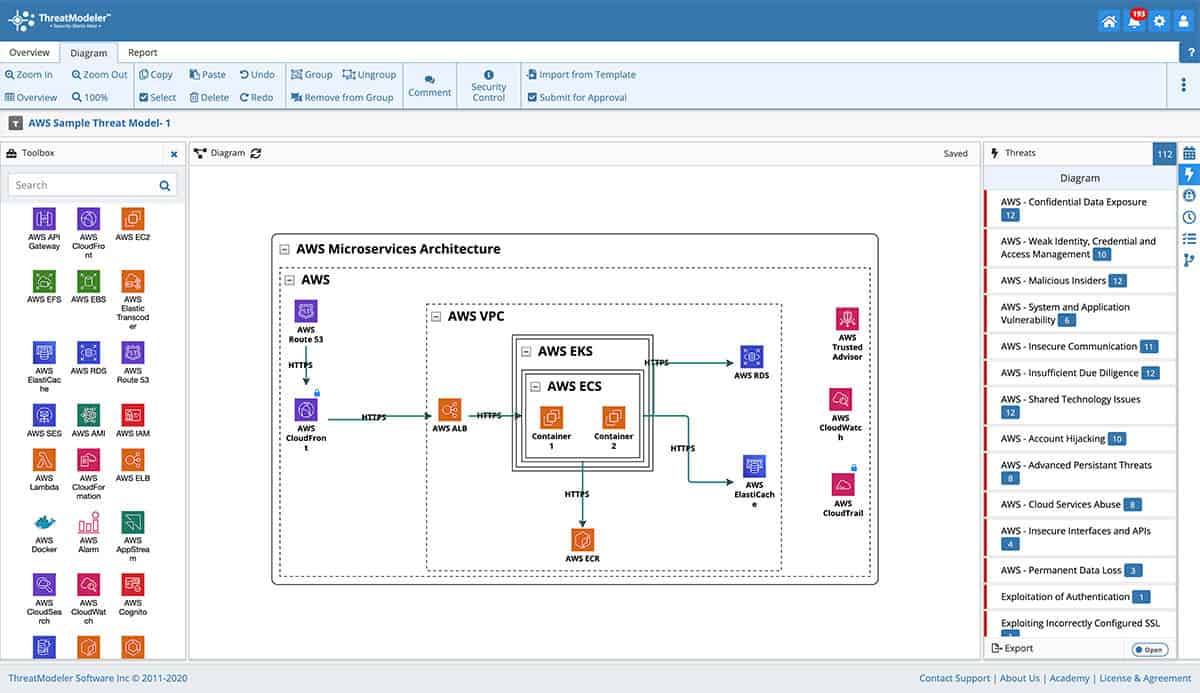This screenshot has width=1200, height=693.
Task: Open Security Control panel
Action: pyautogui.click(x=489, y=86)
